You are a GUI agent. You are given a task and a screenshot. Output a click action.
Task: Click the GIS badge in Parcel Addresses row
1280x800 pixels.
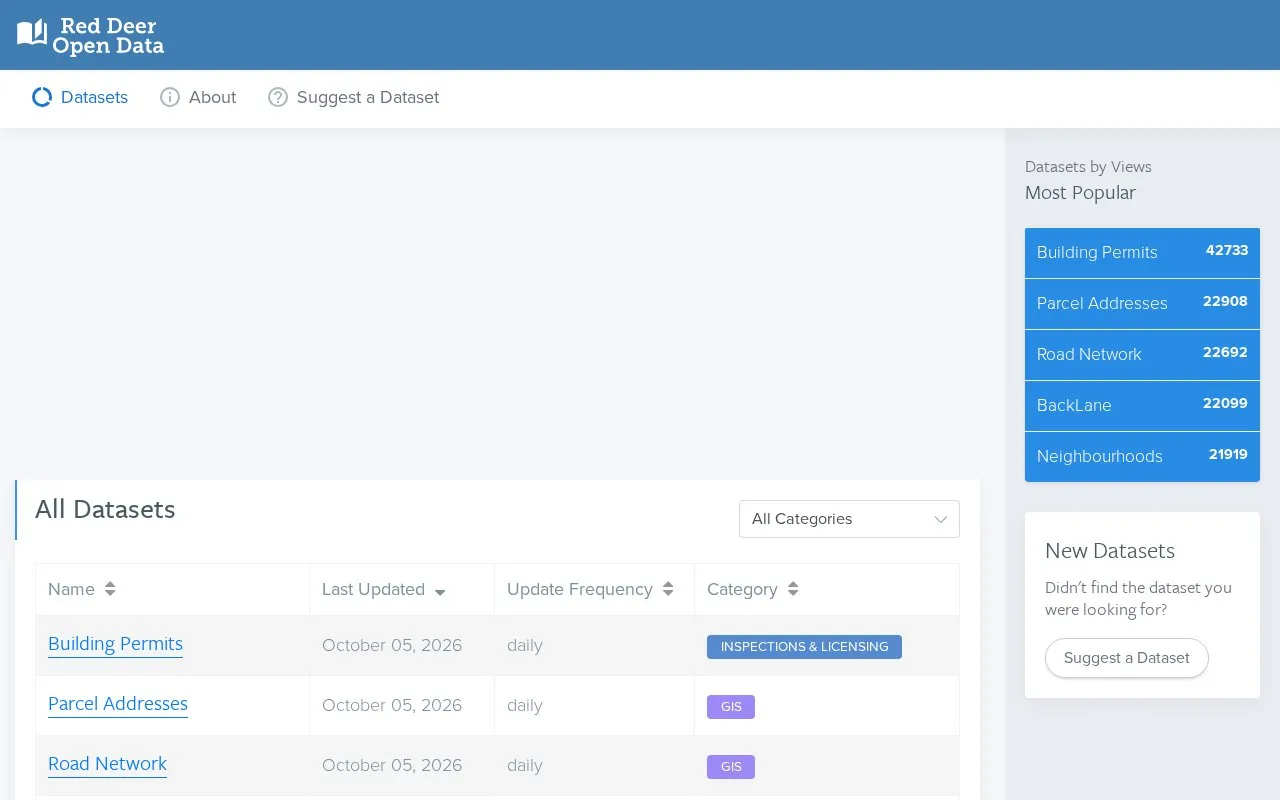731,707
